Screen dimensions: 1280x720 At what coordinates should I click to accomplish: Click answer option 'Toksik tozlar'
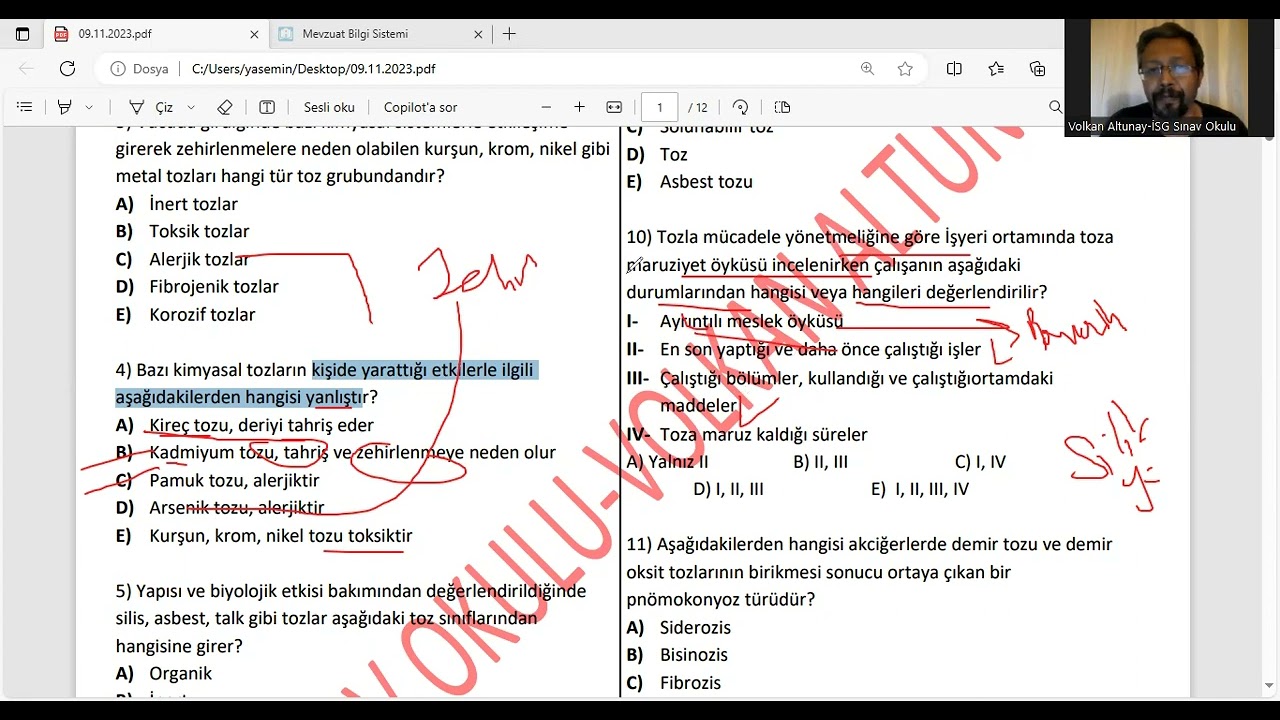click(199, 231)
